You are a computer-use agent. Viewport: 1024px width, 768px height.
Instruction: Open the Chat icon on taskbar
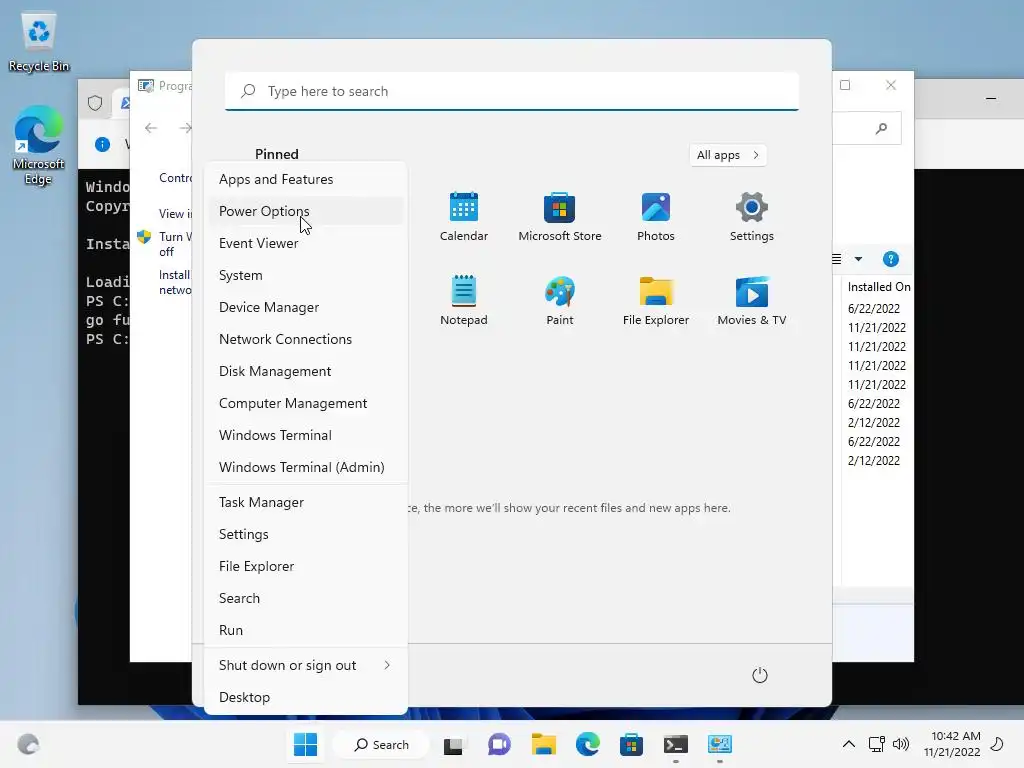coord(499,744)
